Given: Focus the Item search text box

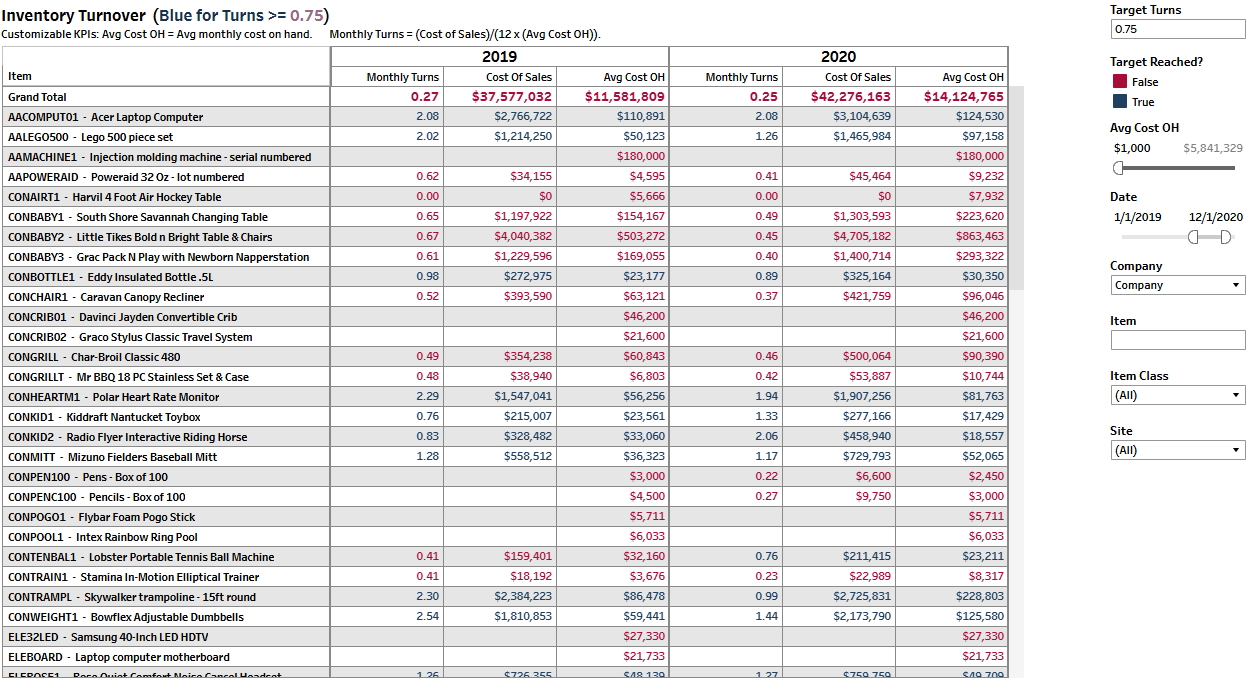Looking at the screenshot, I should click(1177, 340).
